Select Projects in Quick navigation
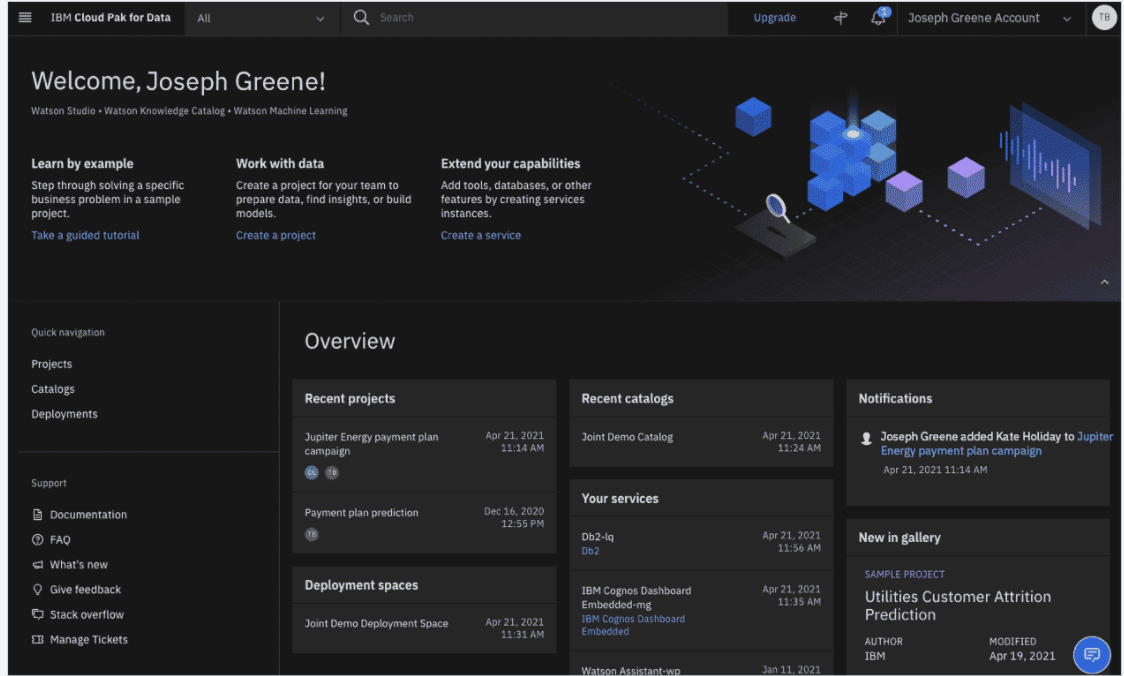1124x676 pixels. click(51, 363)
